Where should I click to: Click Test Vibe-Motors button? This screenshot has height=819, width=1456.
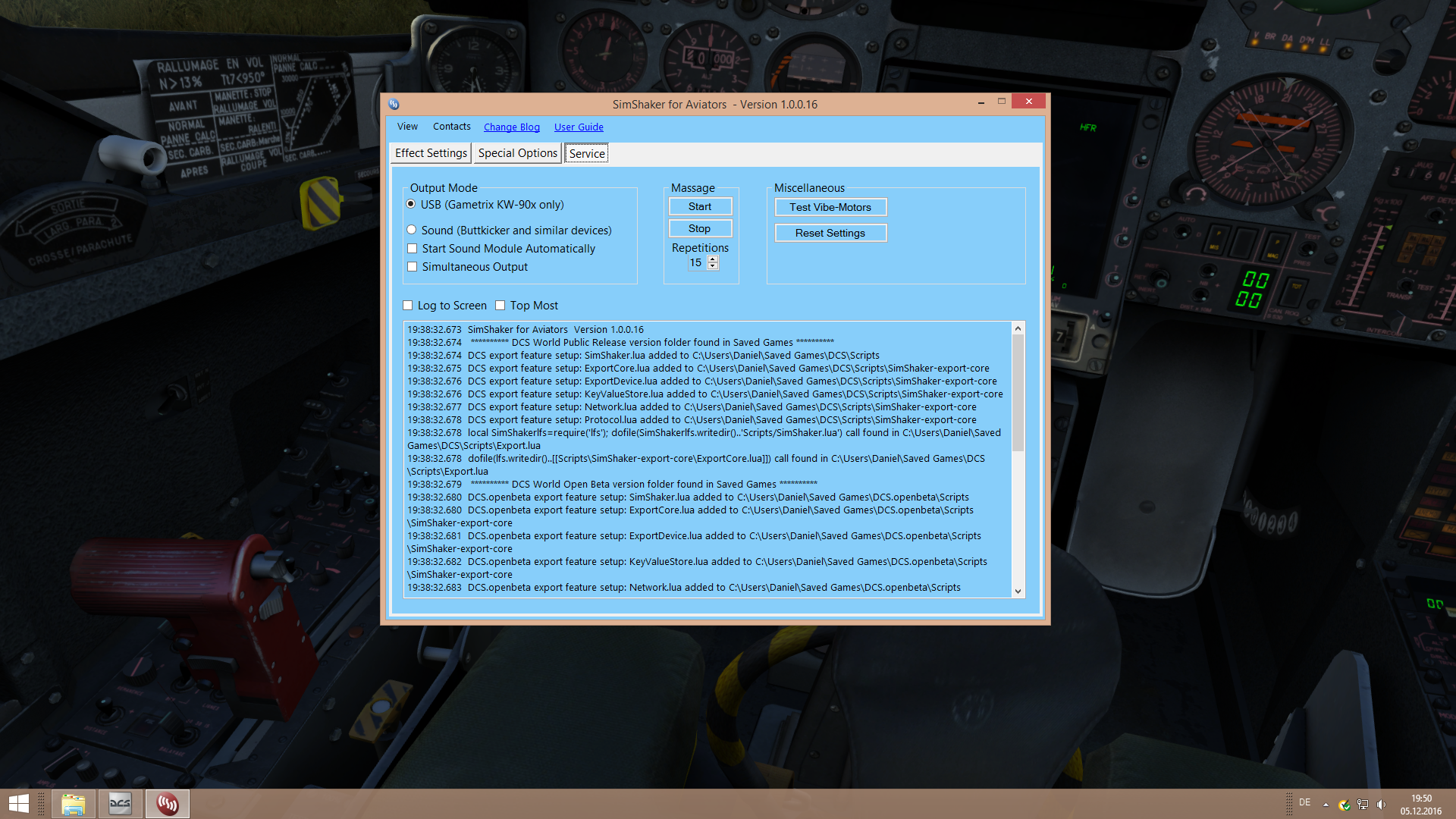pos(830,207)
